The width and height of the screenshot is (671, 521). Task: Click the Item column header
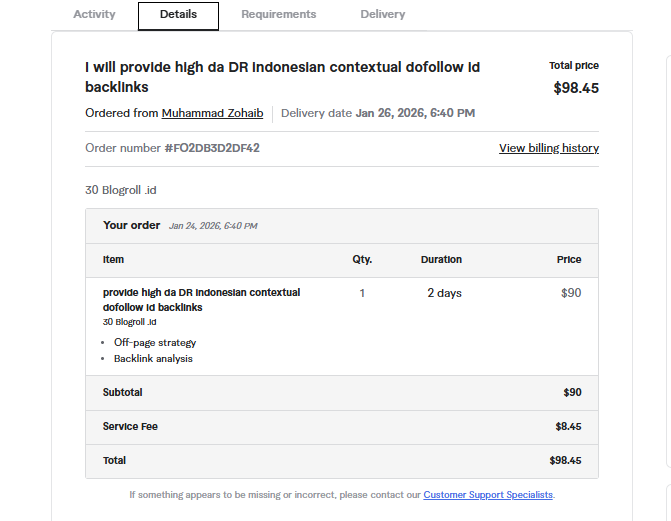point(113,260)
